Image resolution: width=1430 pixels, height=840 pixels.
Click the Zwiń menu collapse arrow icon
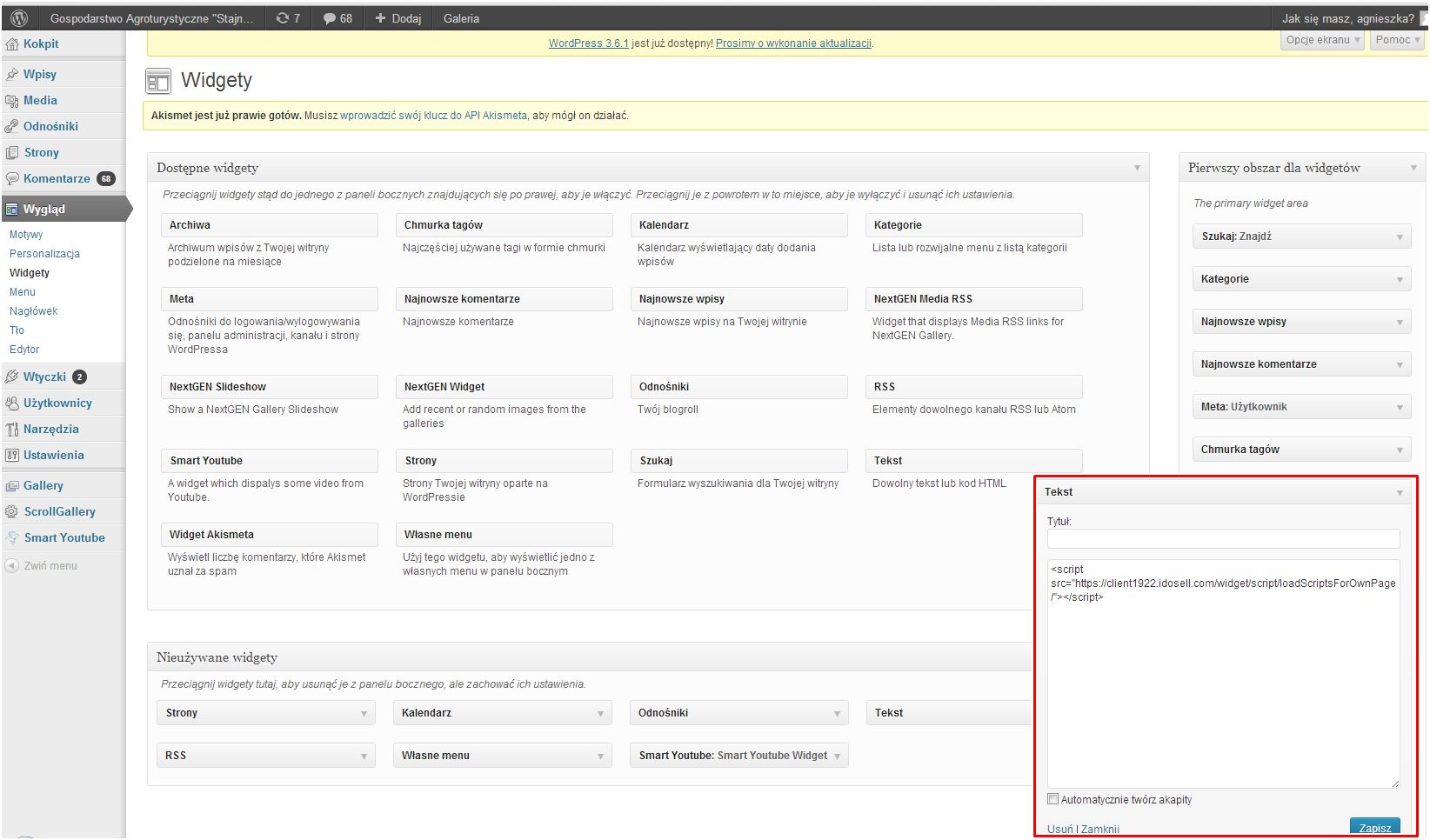pos(12,566)
